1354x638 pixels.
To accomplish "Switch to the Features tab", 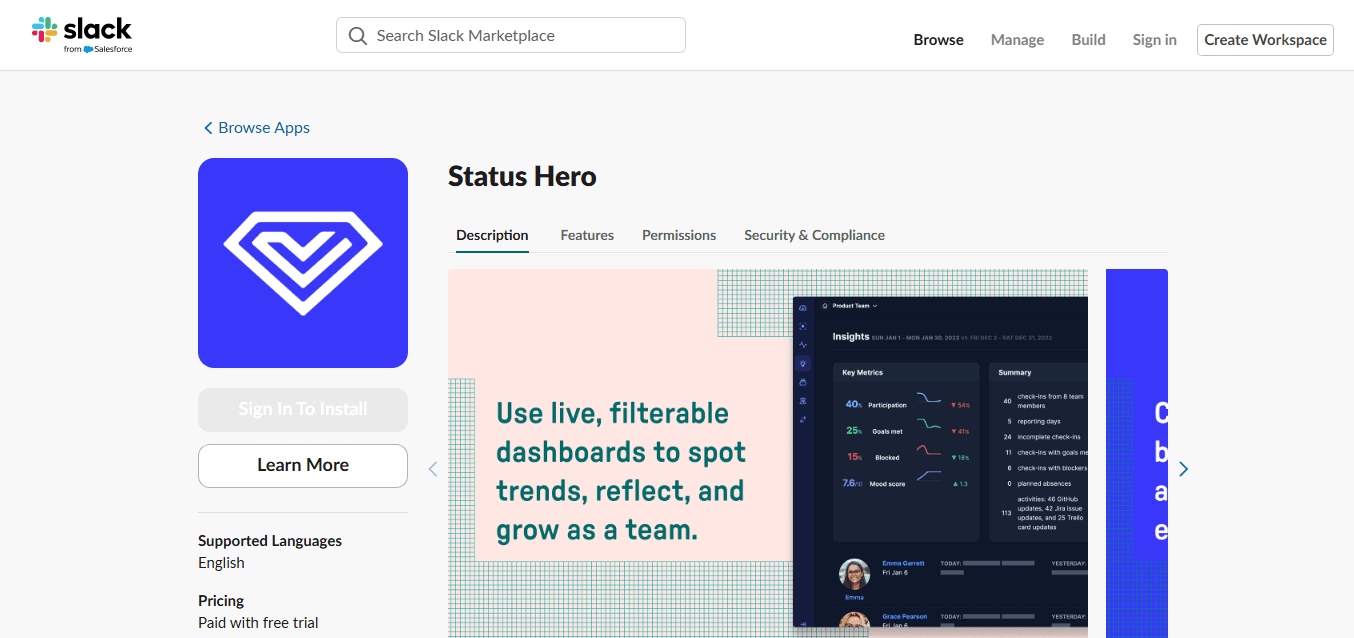I will pos(587,235).
